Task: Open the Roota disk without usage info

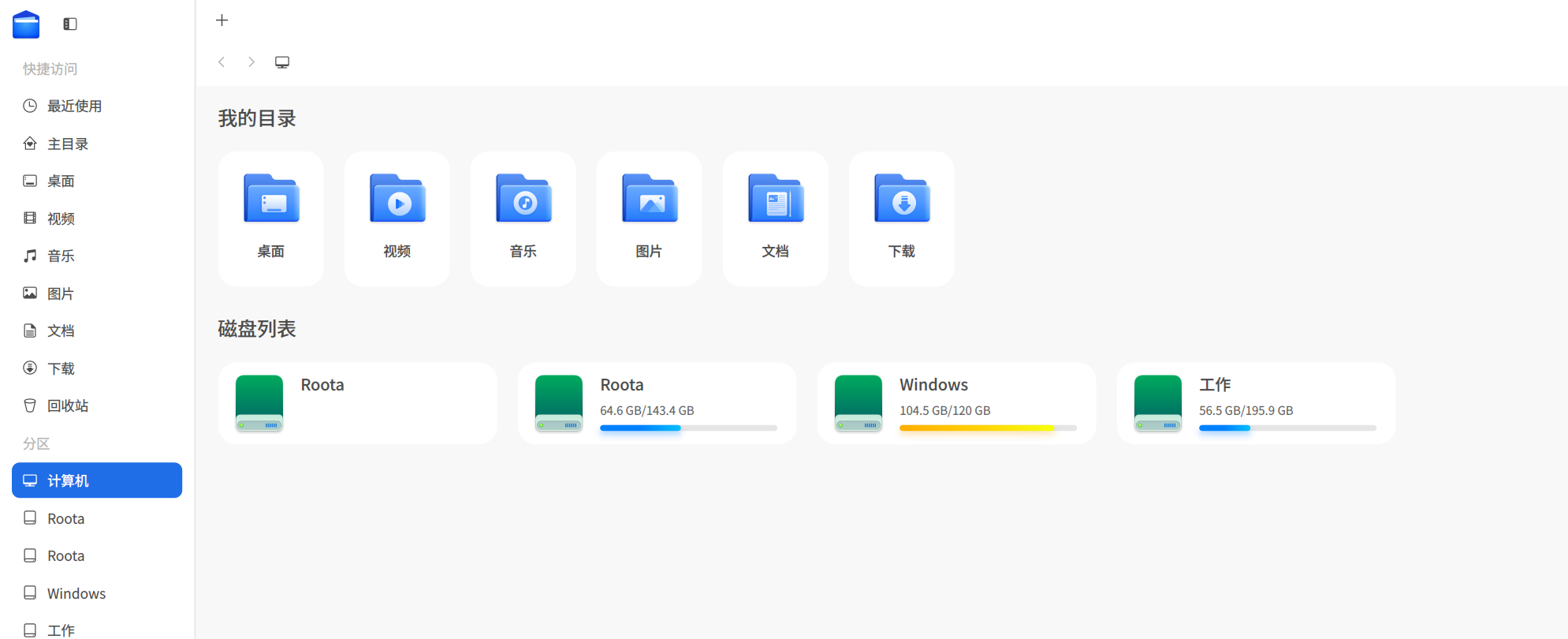Action: click(x=358, y=403)
